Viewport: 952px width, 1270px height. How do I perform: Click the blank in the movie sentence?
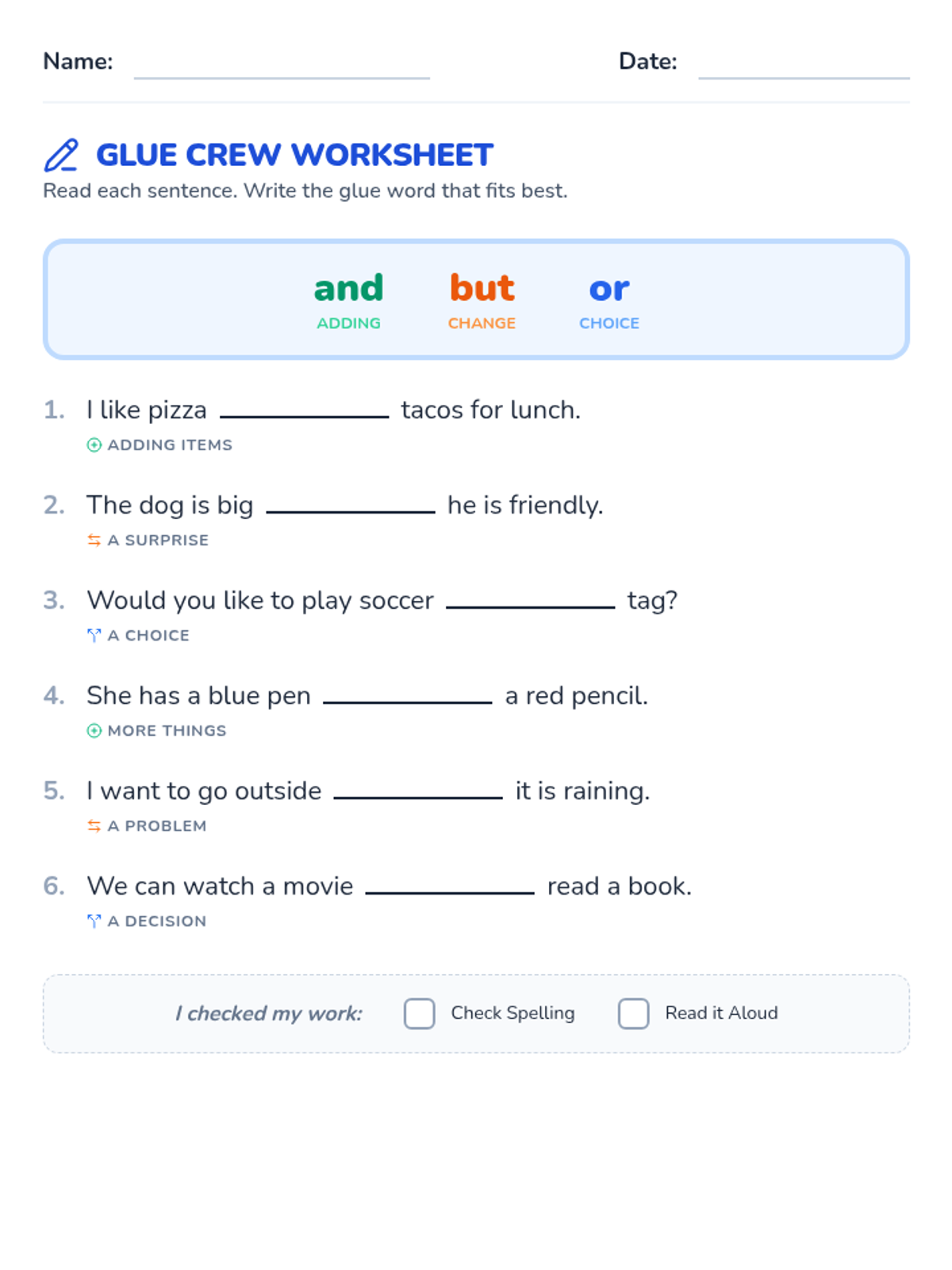point(450,884)
